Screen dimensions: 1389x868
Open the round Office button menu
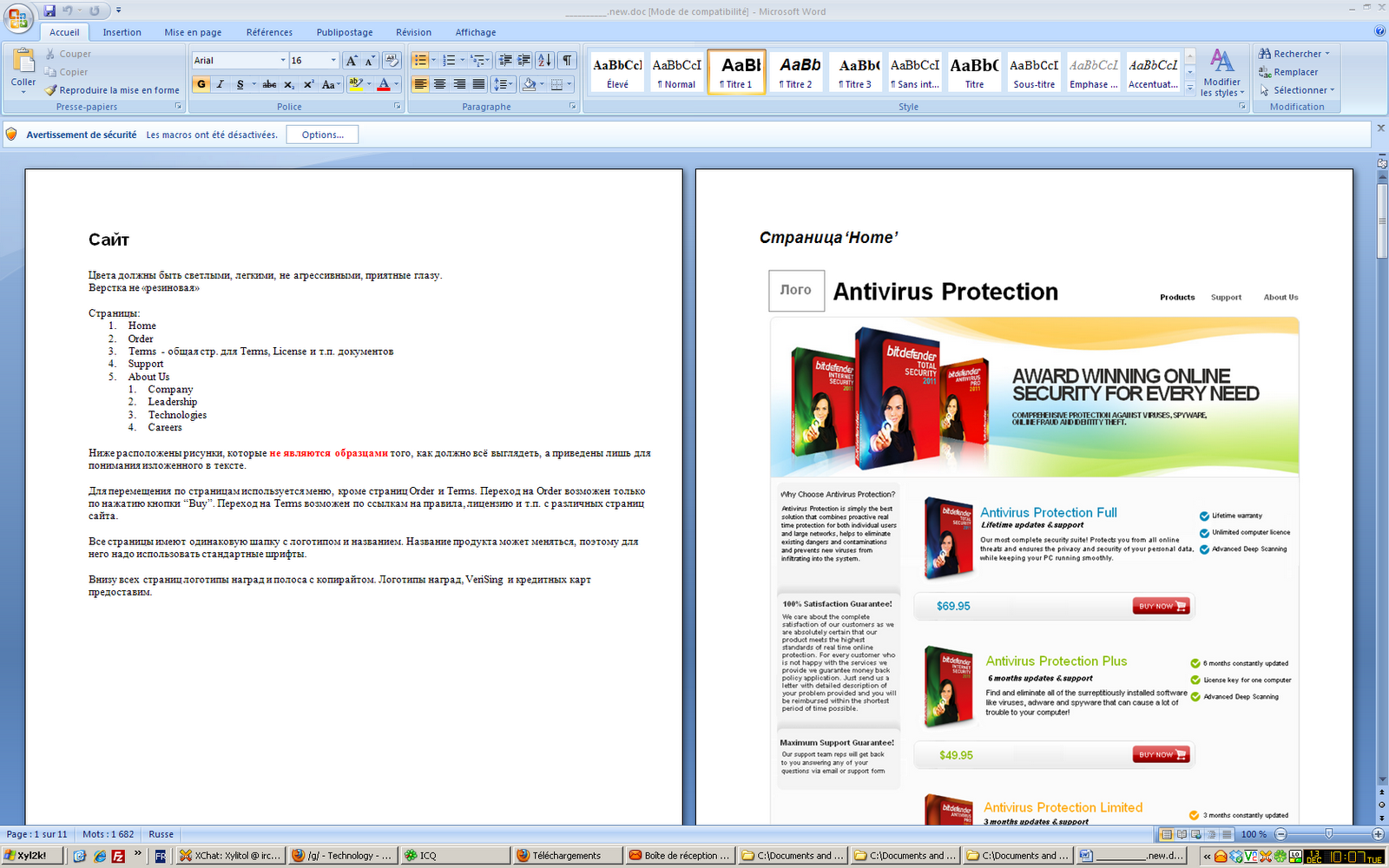click(18, 17)
